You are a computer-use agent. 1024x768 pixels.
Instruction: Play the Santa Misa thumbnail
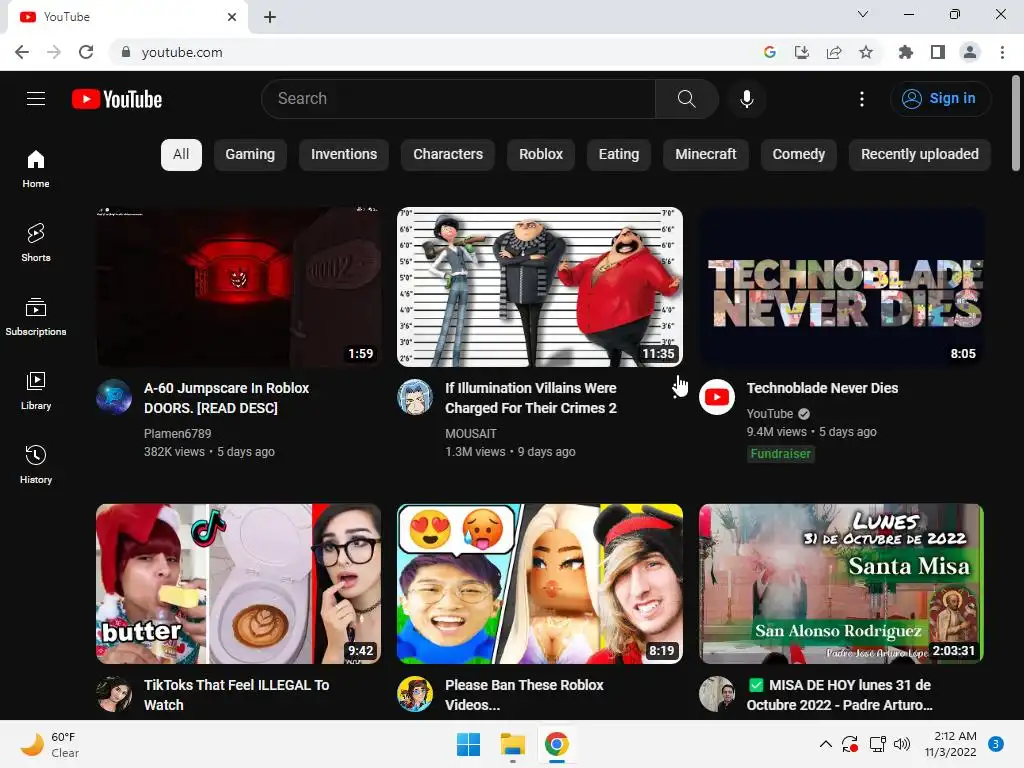point(841,584)
